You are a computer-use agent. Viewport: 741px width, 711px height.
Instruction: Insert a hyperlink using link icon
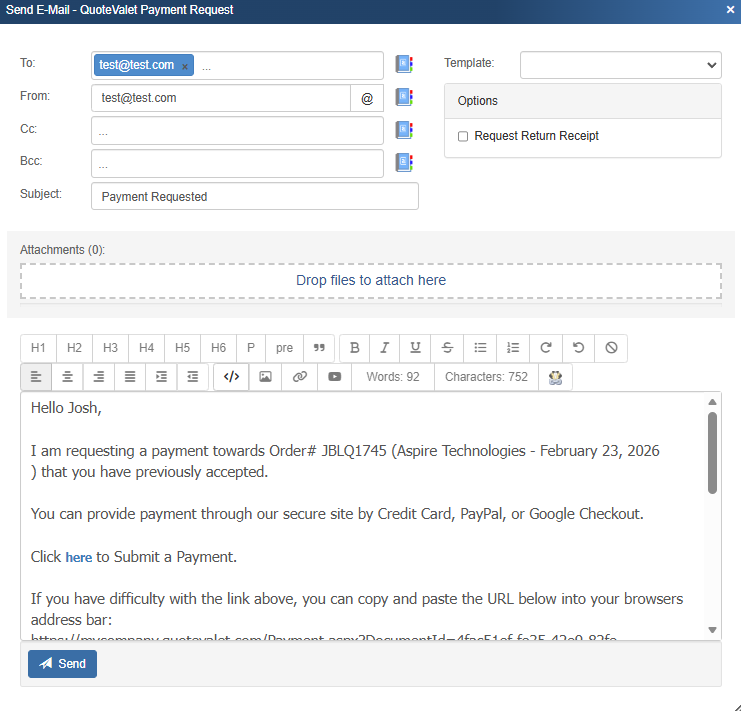pos(299,377)
